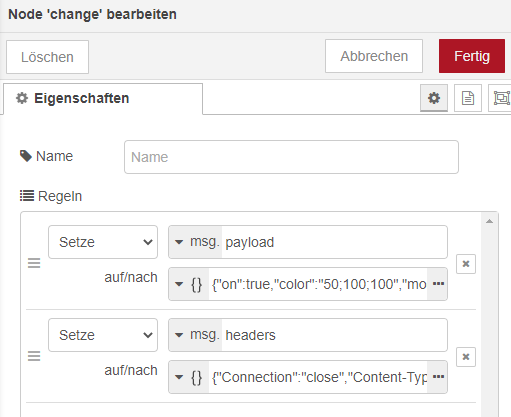Change msg type for headers property
The width and height of the screenshot is (511, 417).
click(x=196, y=335)
